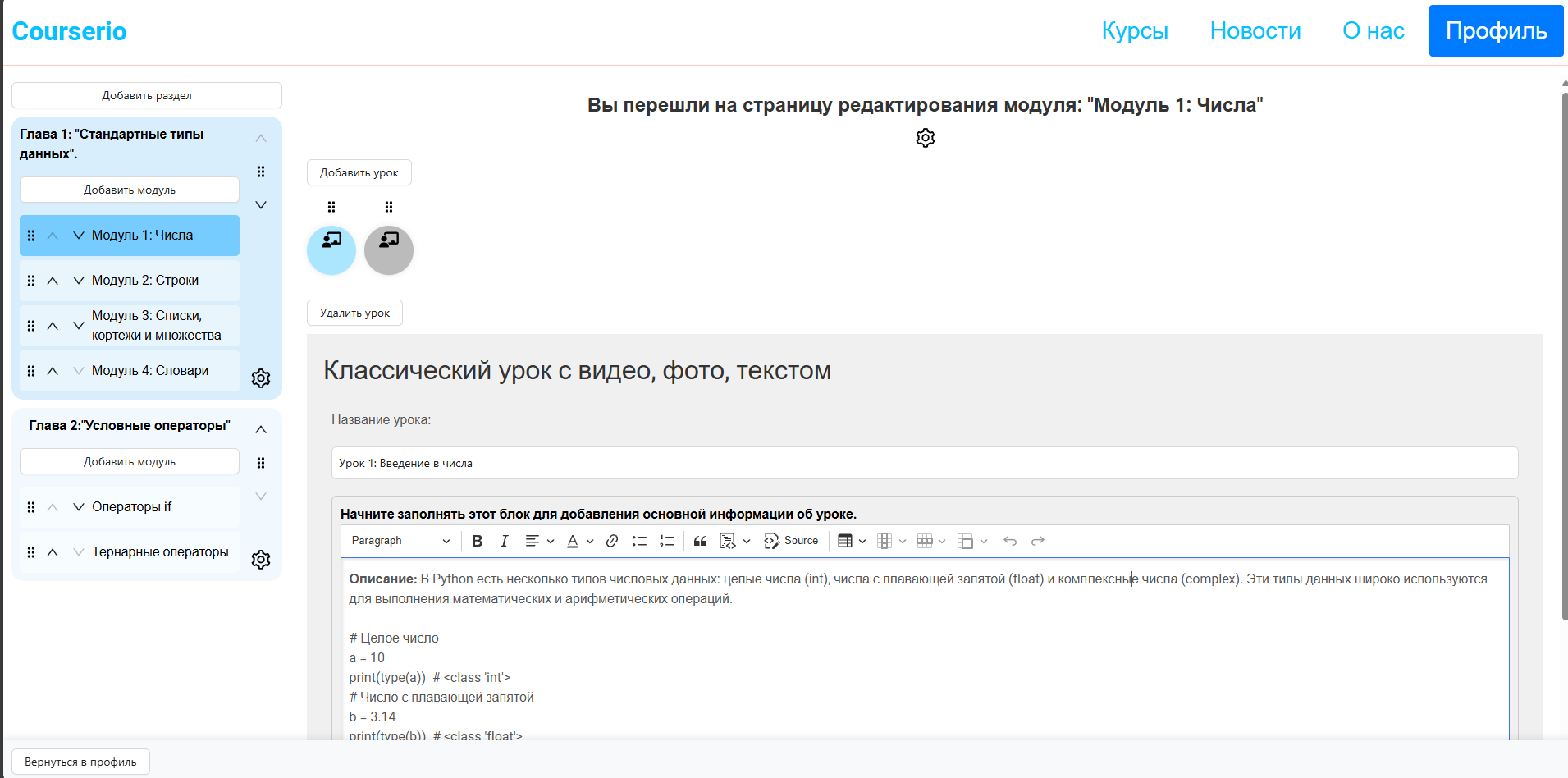Collapse the chapter 'Стандартные типы данных'
Image resolution: width=1568 pixels, height=778 pixels.
[x=261, y=138]
